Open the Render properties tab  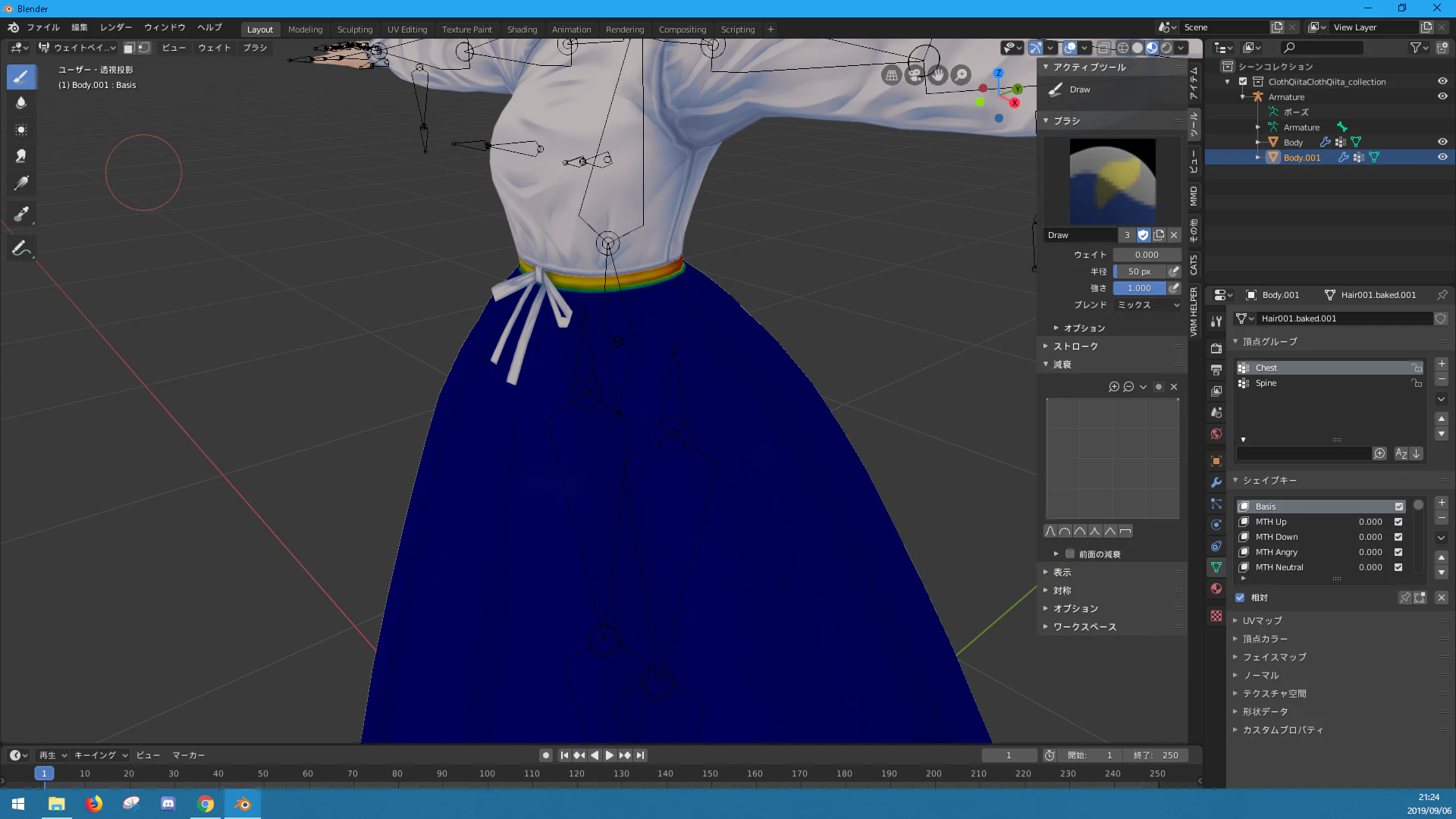coord(1216,348)
